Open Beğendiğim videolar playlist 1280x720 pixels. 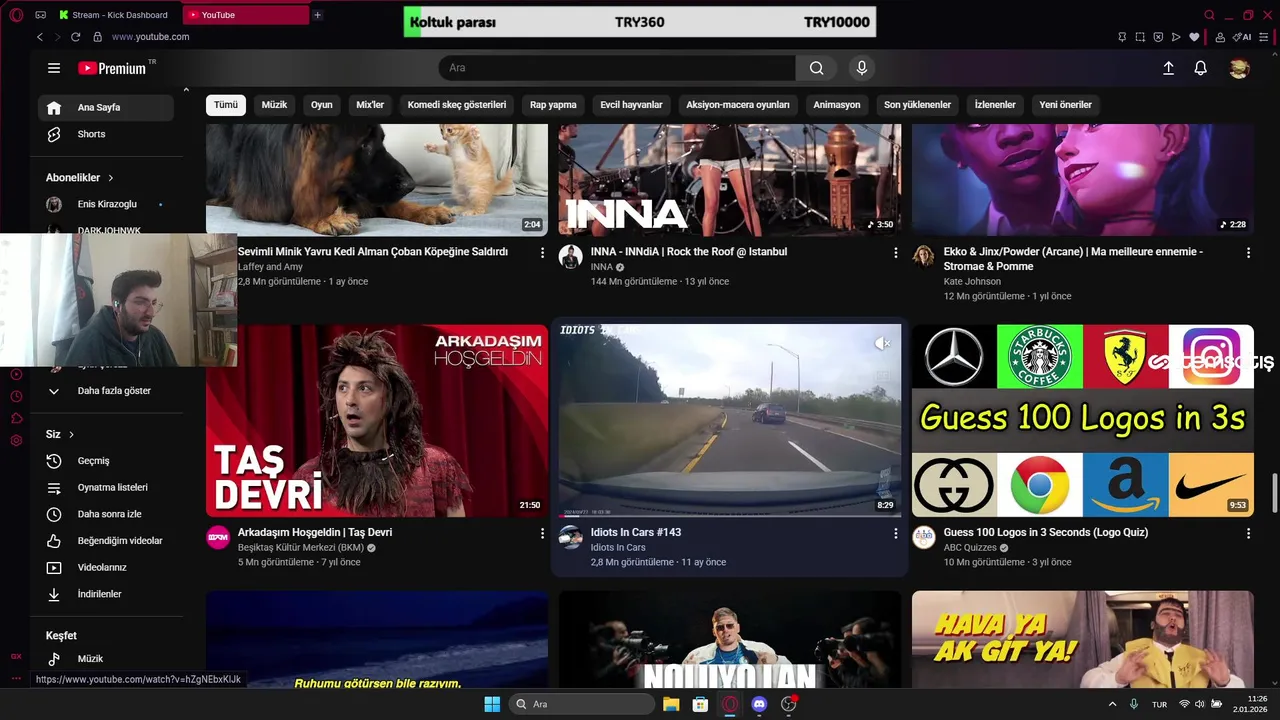tap(106, 541)
